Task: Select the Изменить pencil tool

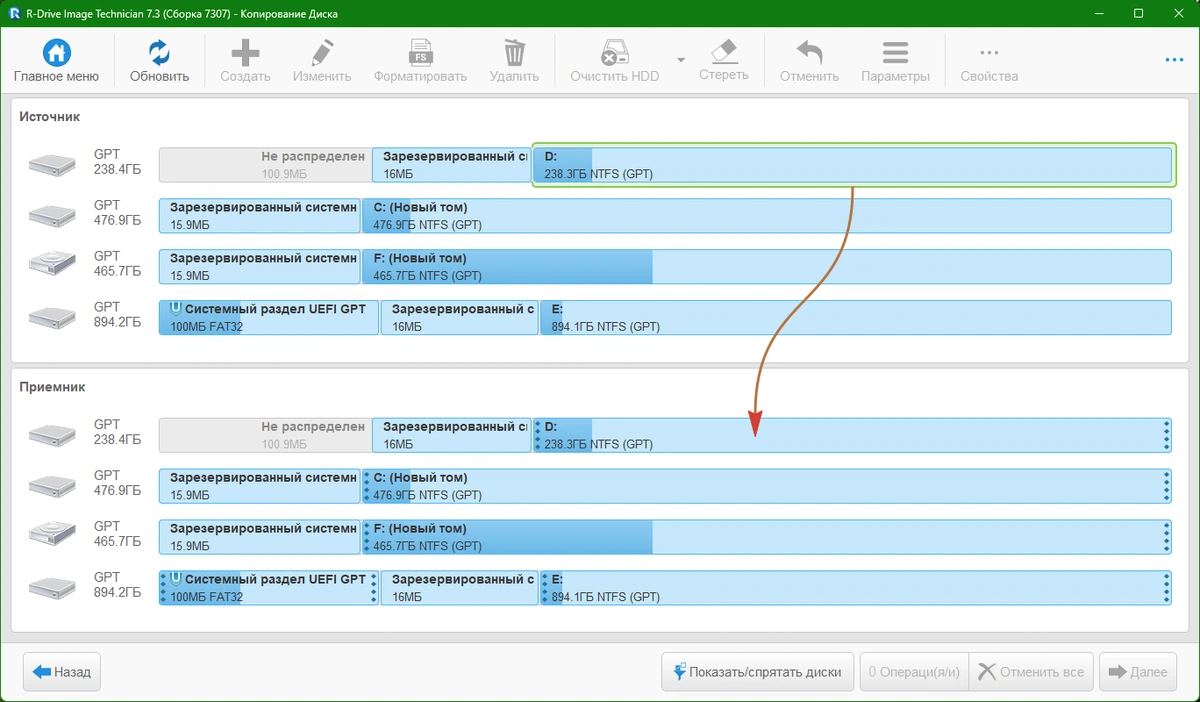Action: pos(322,53)
